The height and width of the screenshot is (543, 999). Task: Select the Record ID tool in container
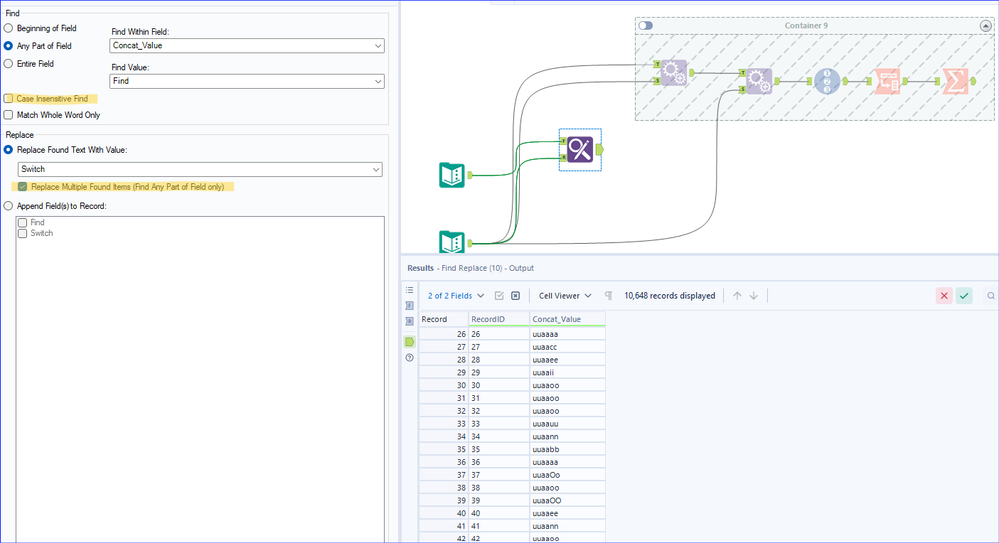click(827, 82)
